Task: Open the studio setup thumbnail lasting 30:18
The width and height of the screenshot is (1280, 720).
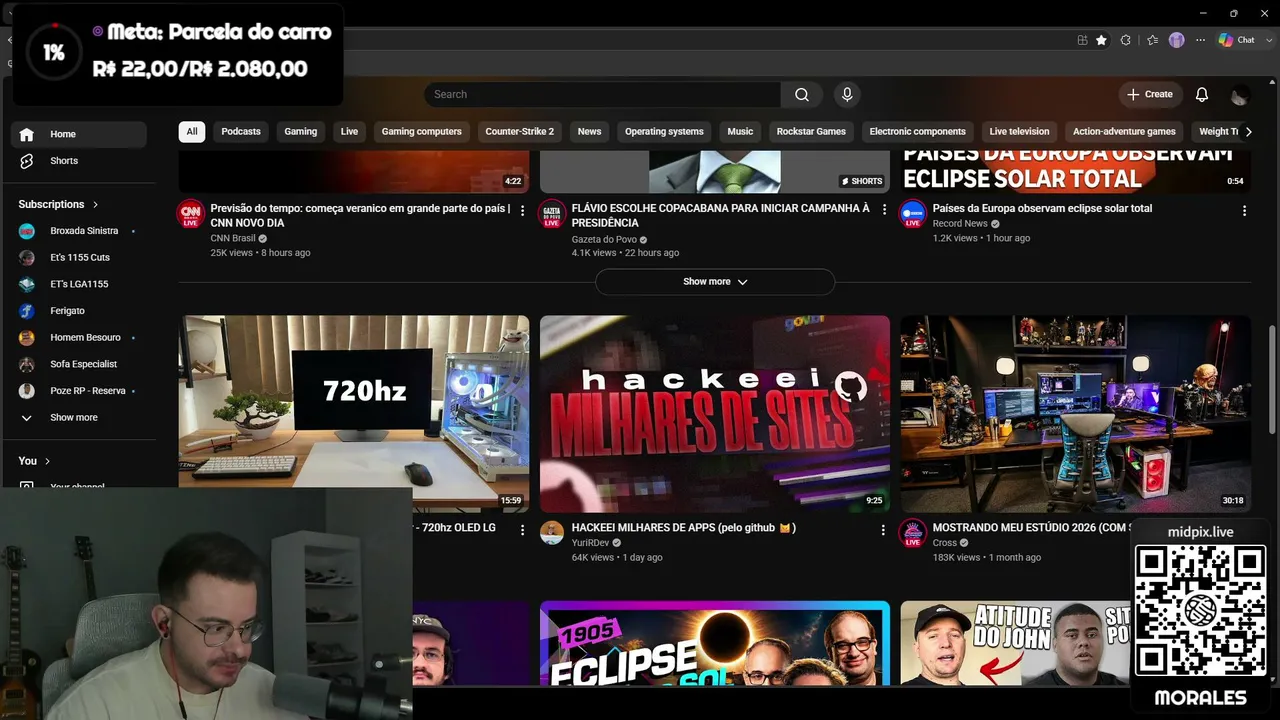Action: click(x=1076, y=414)
